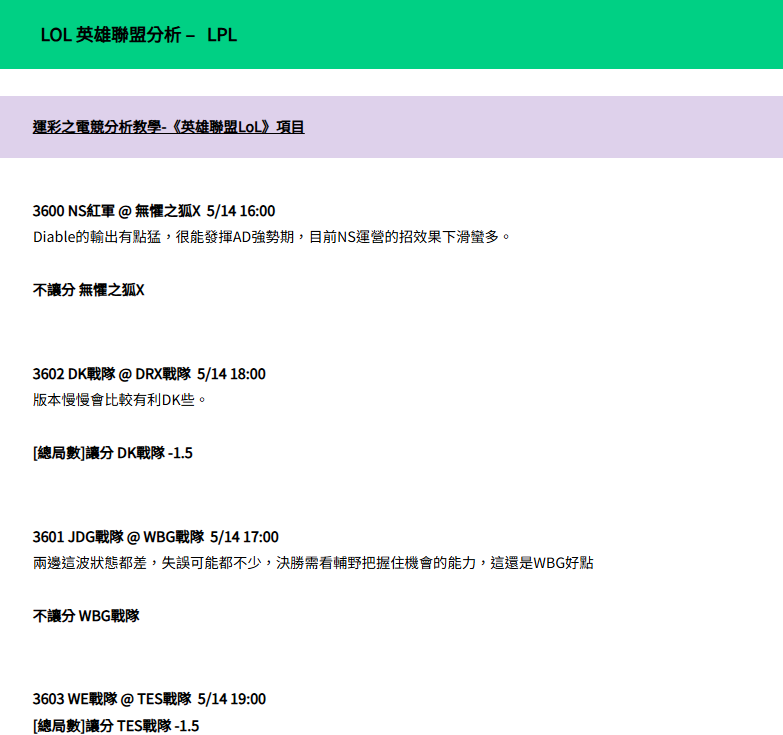Screen dimensions: 783x735
Task: Click the [總局數]讓分 DK戰隊 -1.5 pick
Action: [113, 453]
